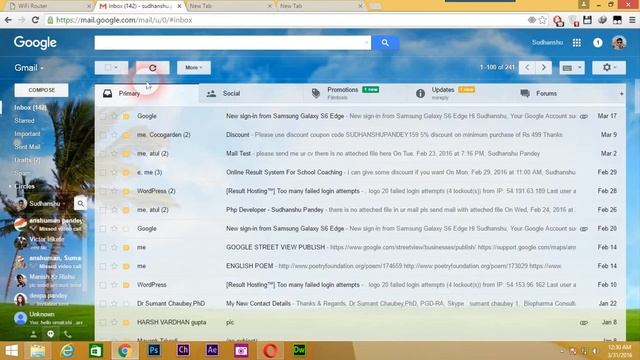Launch Opera from the taskbar
The width and height of the screenshot is (640, 360).
tap(270, 351)
